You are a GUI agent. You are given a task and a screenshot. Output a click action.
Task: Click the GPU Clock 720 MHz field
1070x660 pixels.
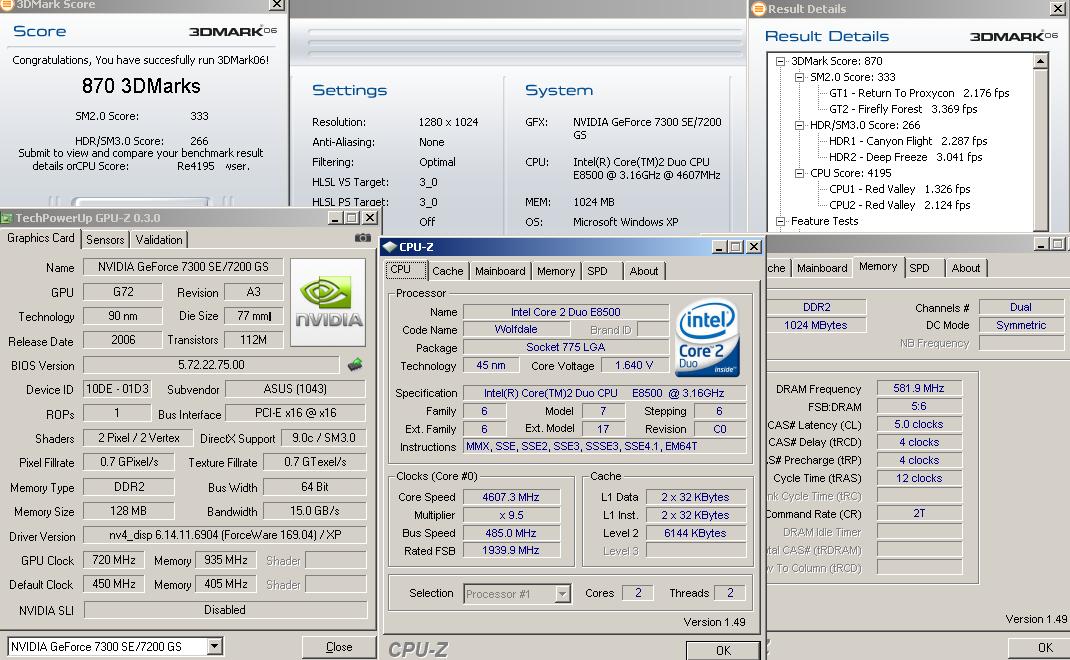click(113, 560)
